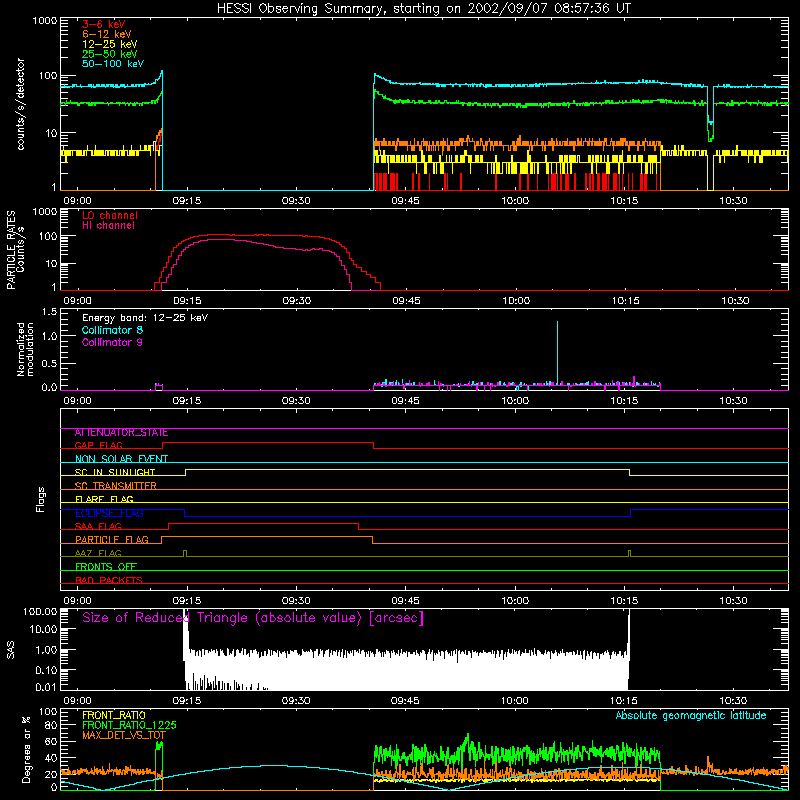Click the SAA_FLAG label

(98, 527)
